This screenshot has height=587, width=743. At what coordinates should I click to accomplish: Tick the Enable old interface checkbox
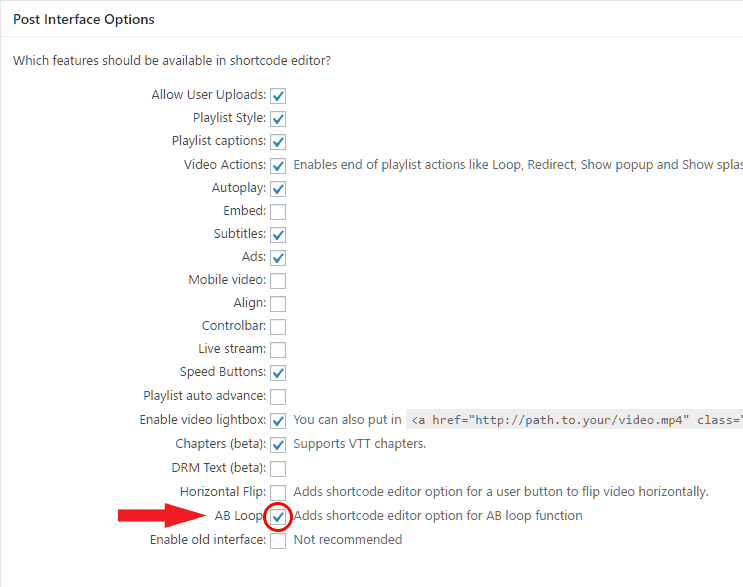click(278, 541)
